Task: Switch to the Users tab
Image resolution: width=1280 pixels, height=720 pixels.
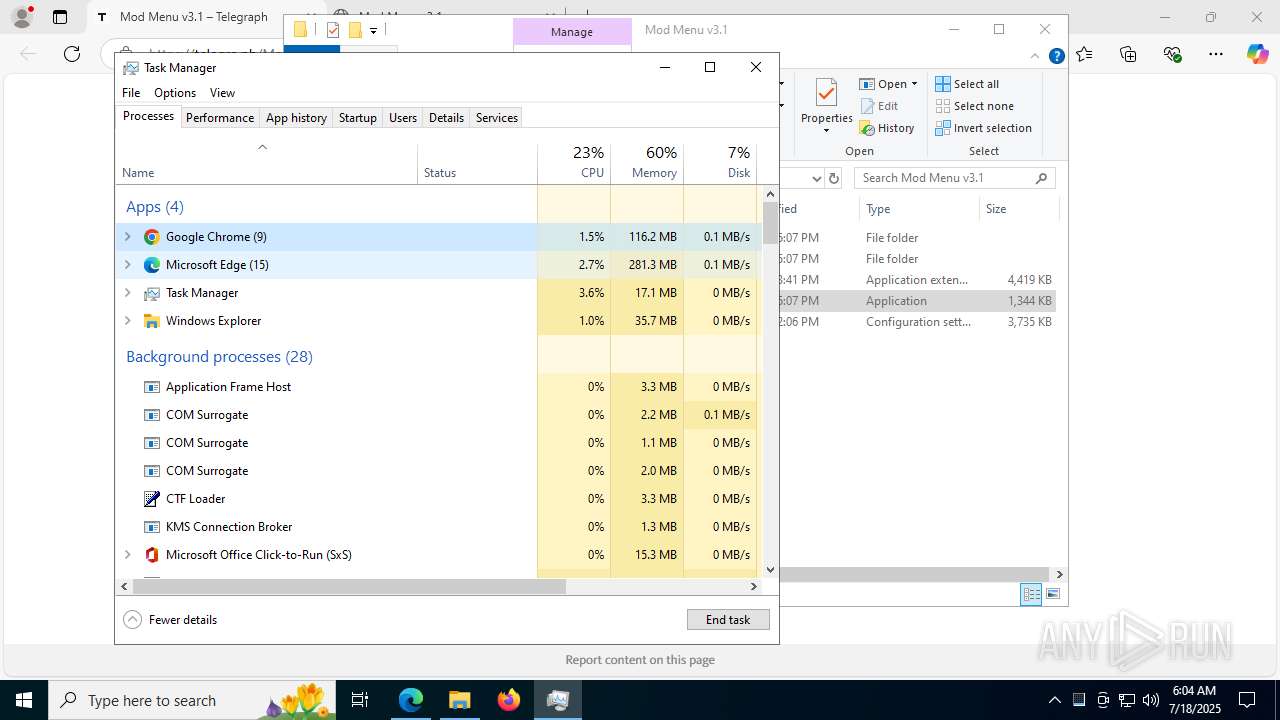Action: [403, 118]
